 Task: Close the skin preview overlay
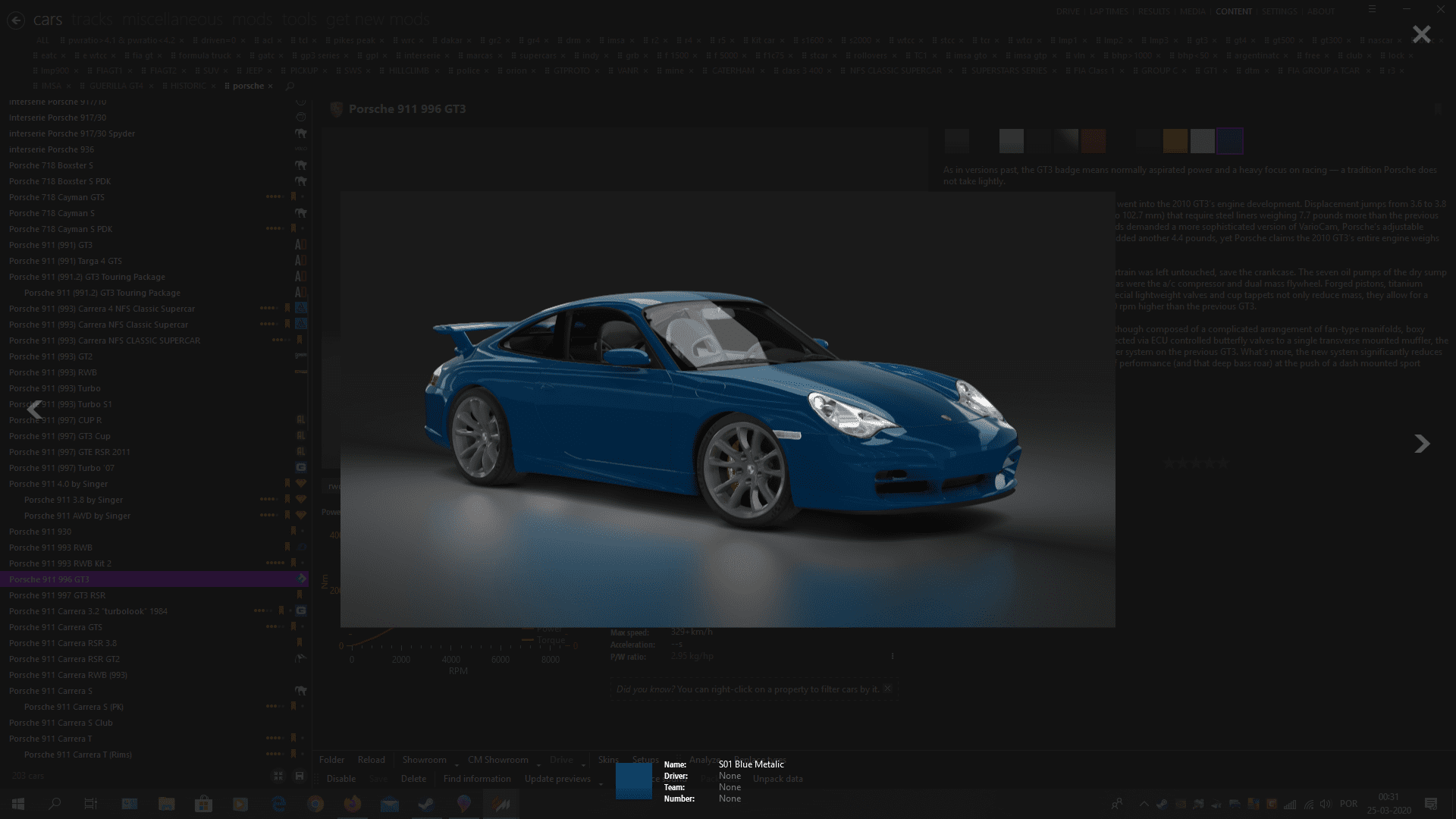click(1421, 34)
